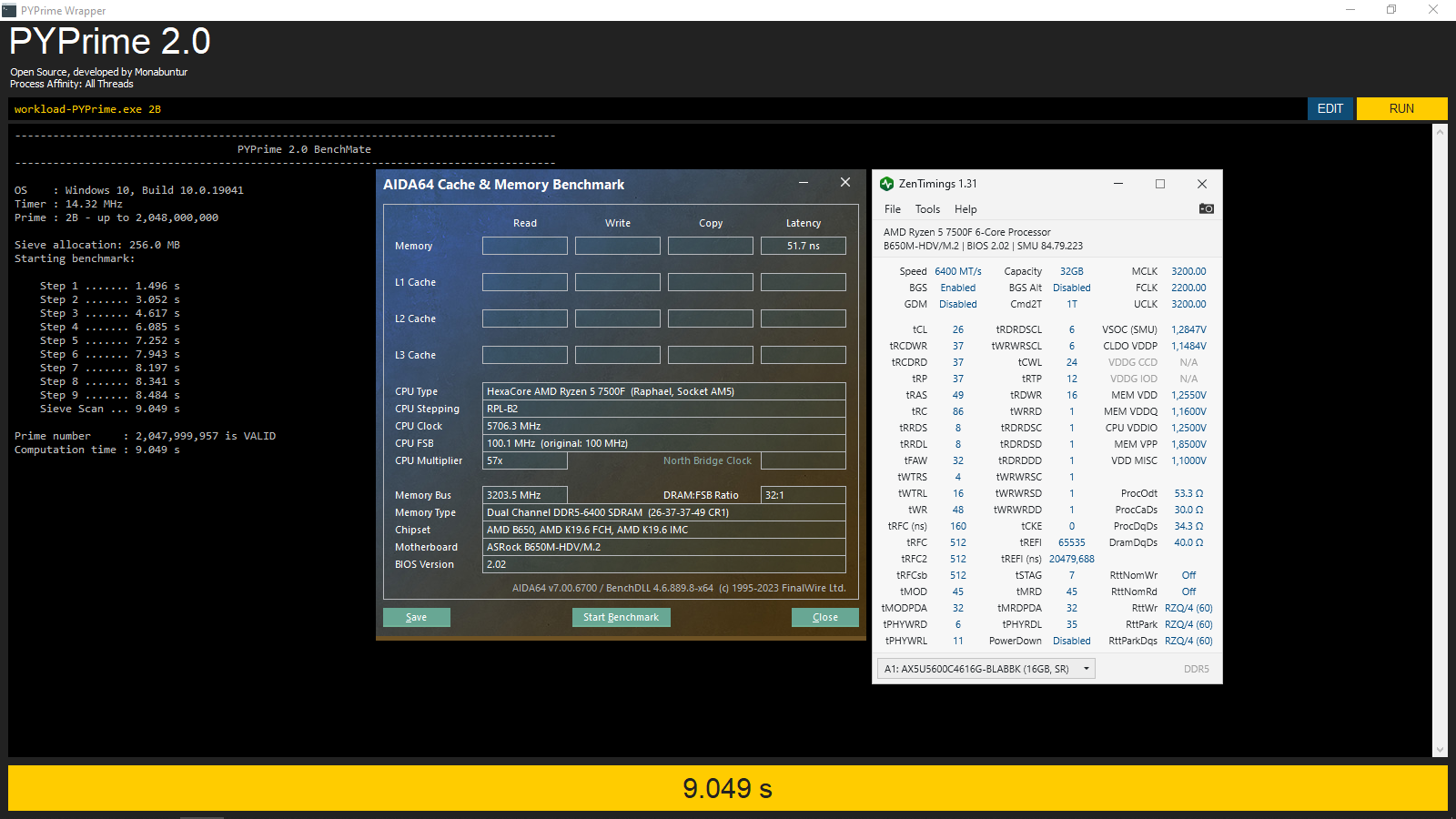This screenshot has height=819, width=1456.
Task: Click the L1 Cache Read result box
Action: pos(525,282)
